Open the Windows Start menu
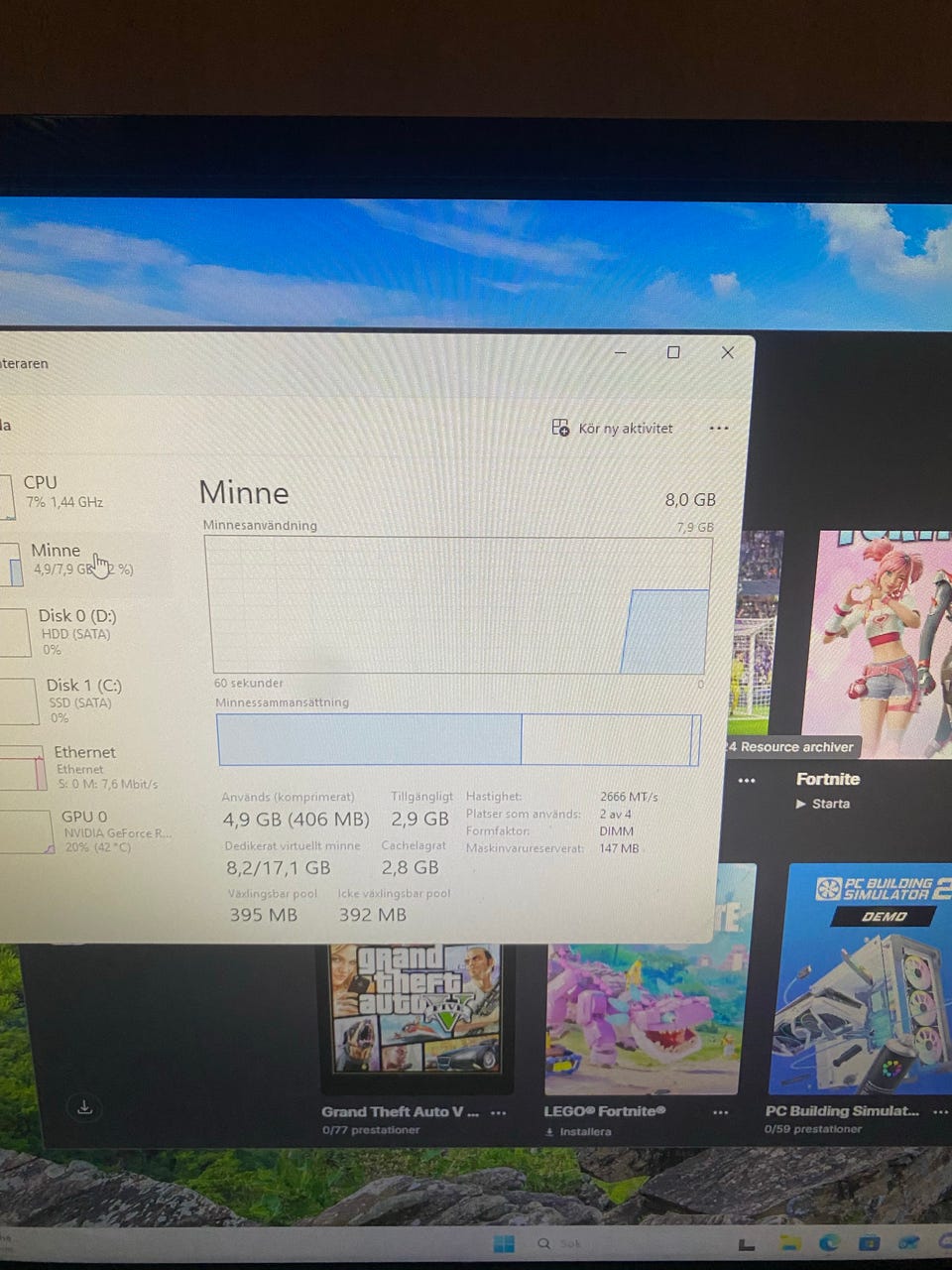 pos(504,1244)
